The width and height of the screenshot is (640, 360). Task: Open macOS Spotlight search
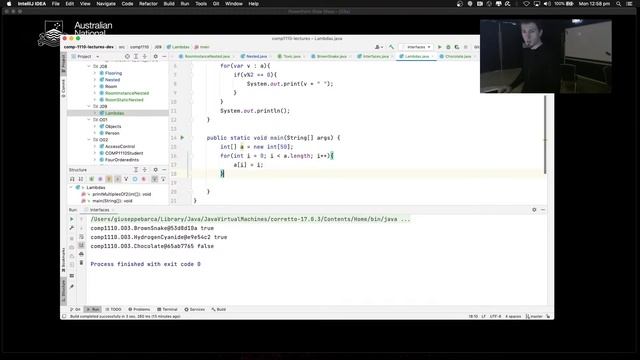click(x=619, y=4)
